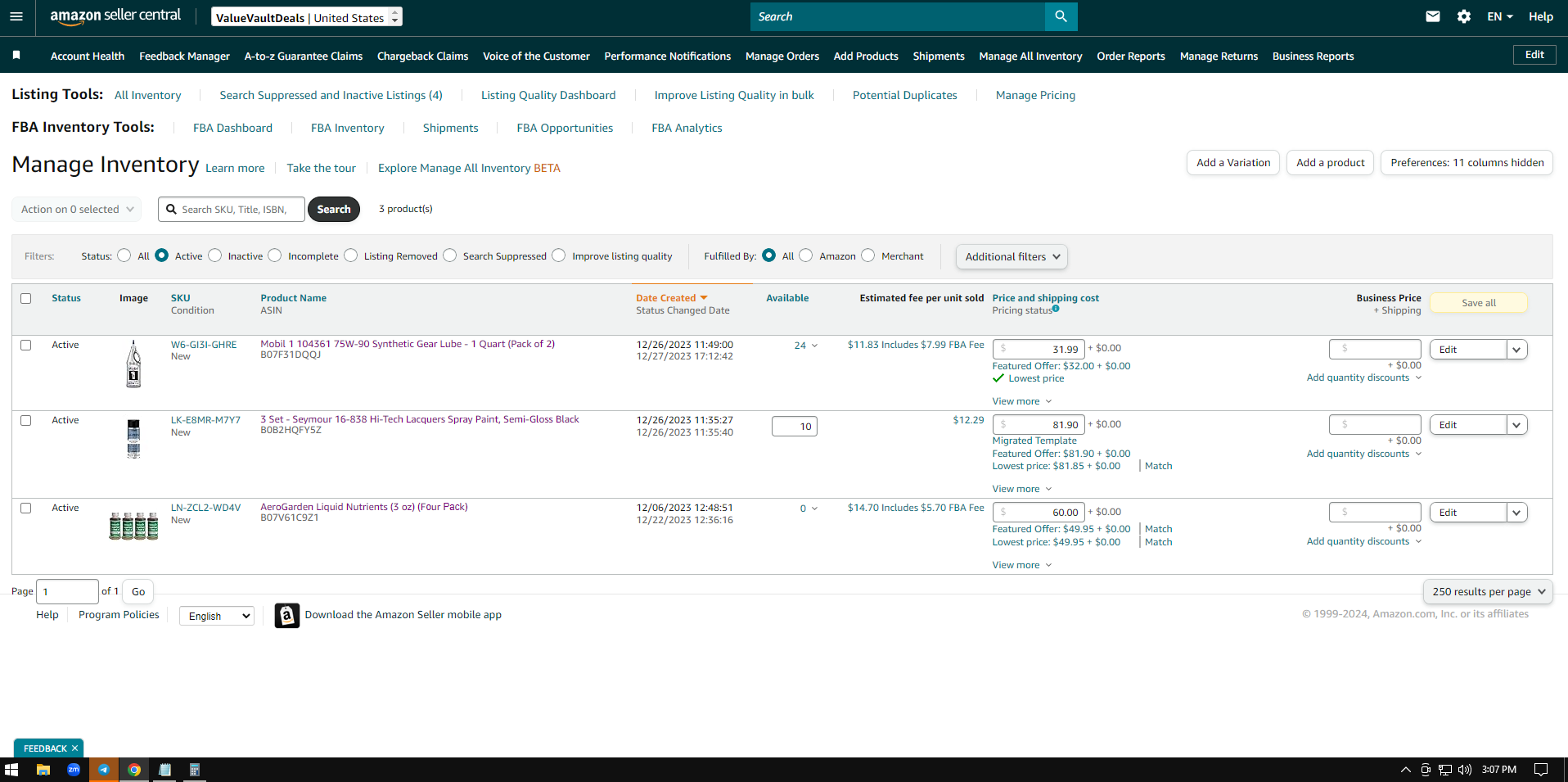Click the Pricing status info icon
Screen dimensions: 1568x782
pyautogui.click(x=1056, y=309)
